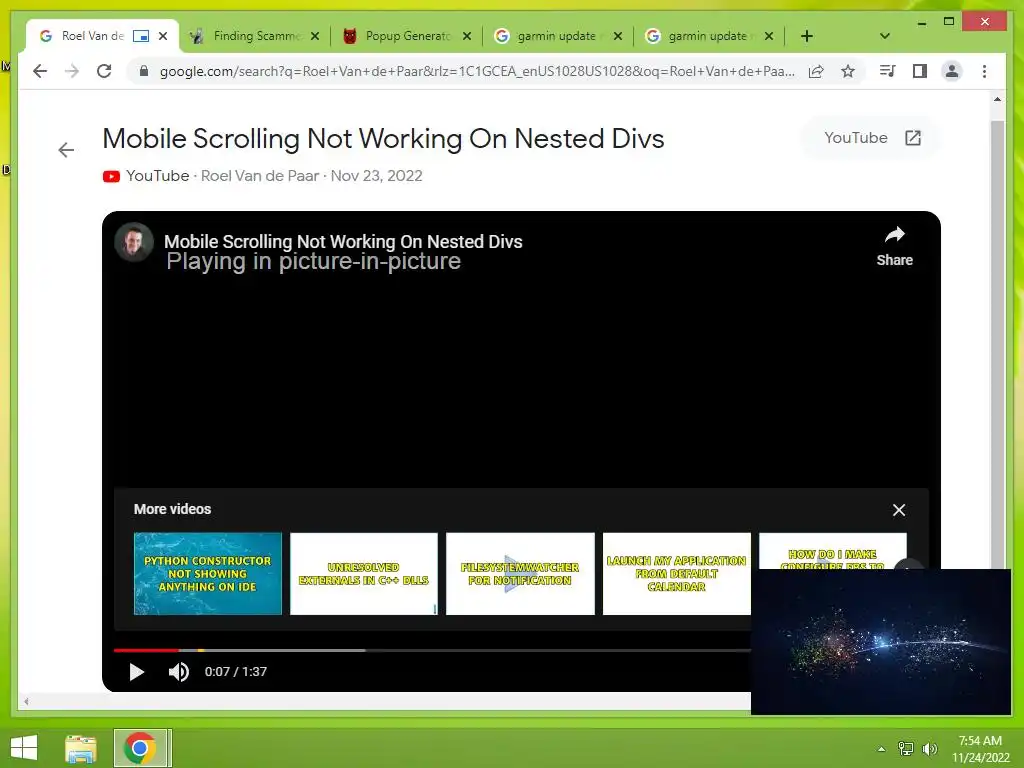Close the Finding Scammers tab
Image resolution: width=1024 pixels, height=768 pixels.
315,36
